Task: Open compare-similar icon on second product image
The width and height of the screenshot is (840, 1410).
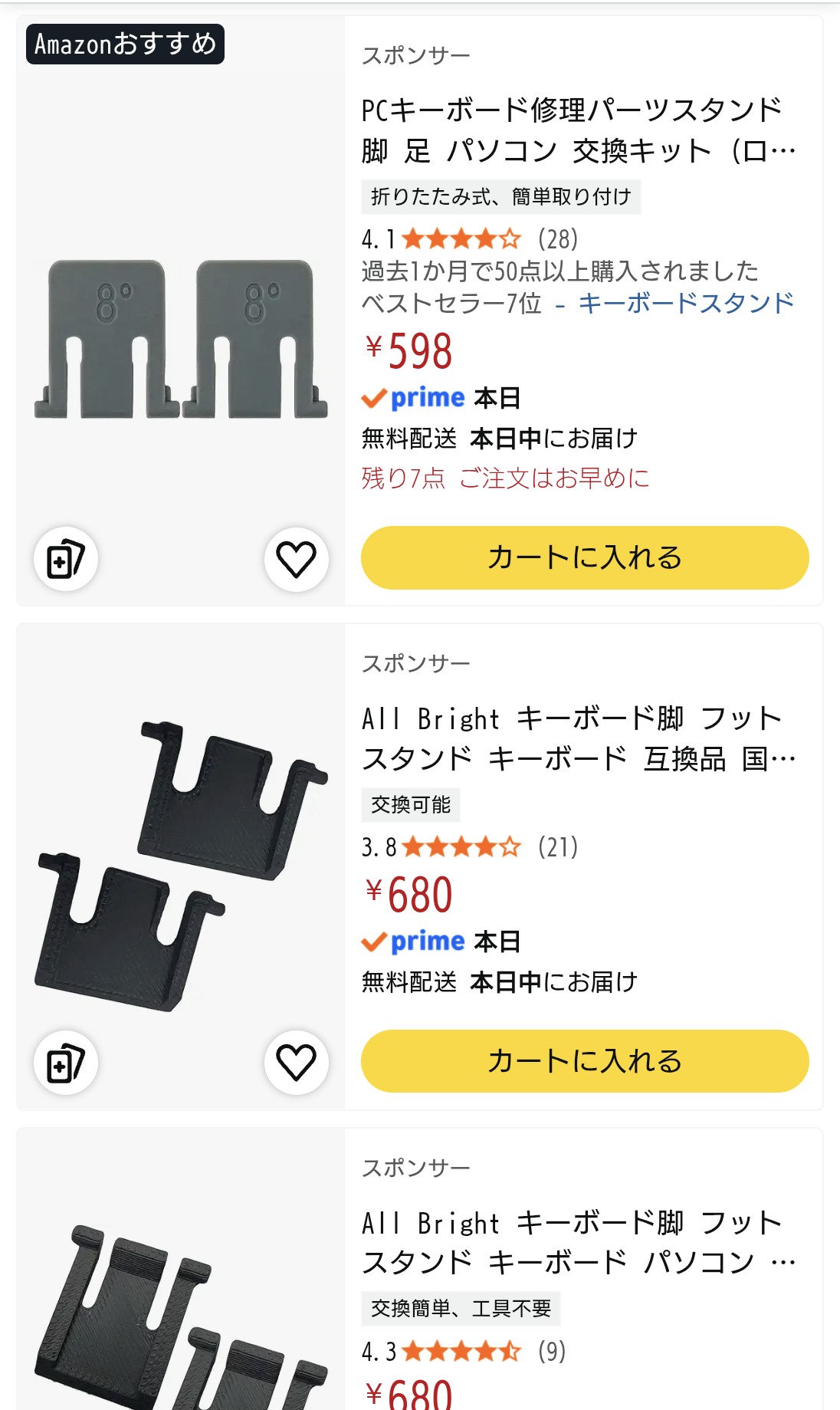Action: coord(66,1063)
